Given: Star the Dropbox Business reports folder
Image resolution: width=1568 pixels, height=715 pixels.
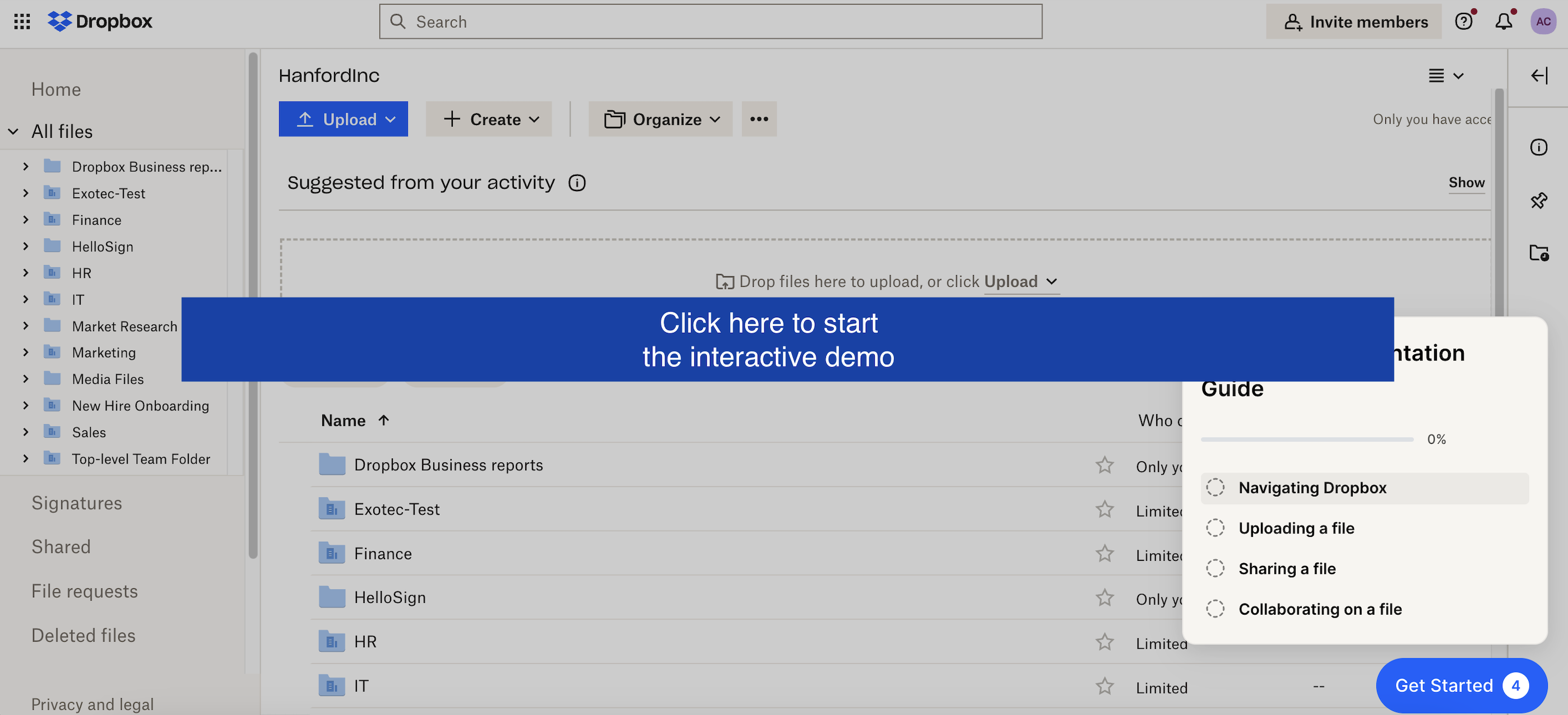Looking at the screenshot, I should 1104,466.
